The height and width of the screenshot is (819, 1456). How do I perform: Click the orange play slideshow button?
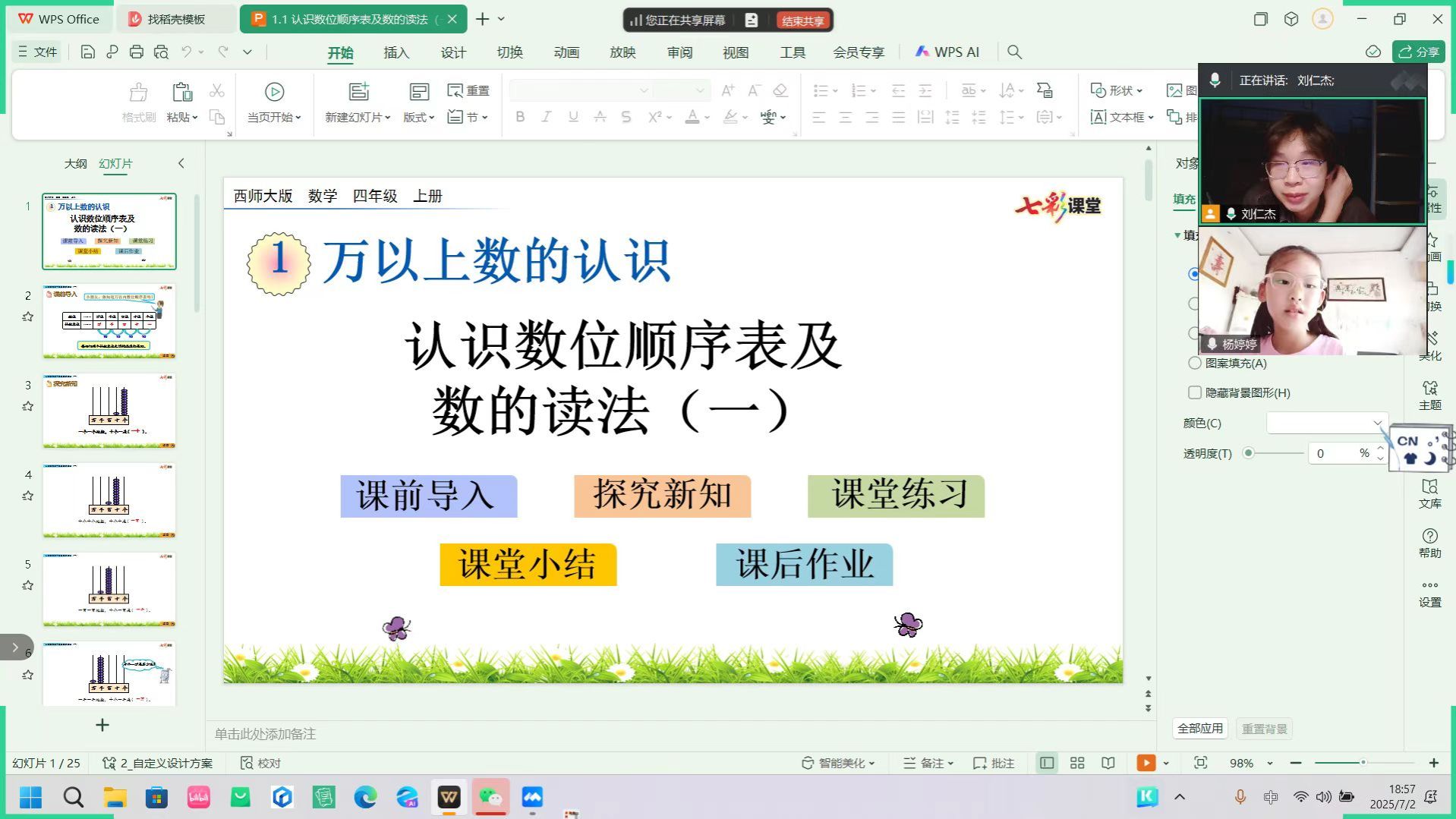pos(1146,763)
